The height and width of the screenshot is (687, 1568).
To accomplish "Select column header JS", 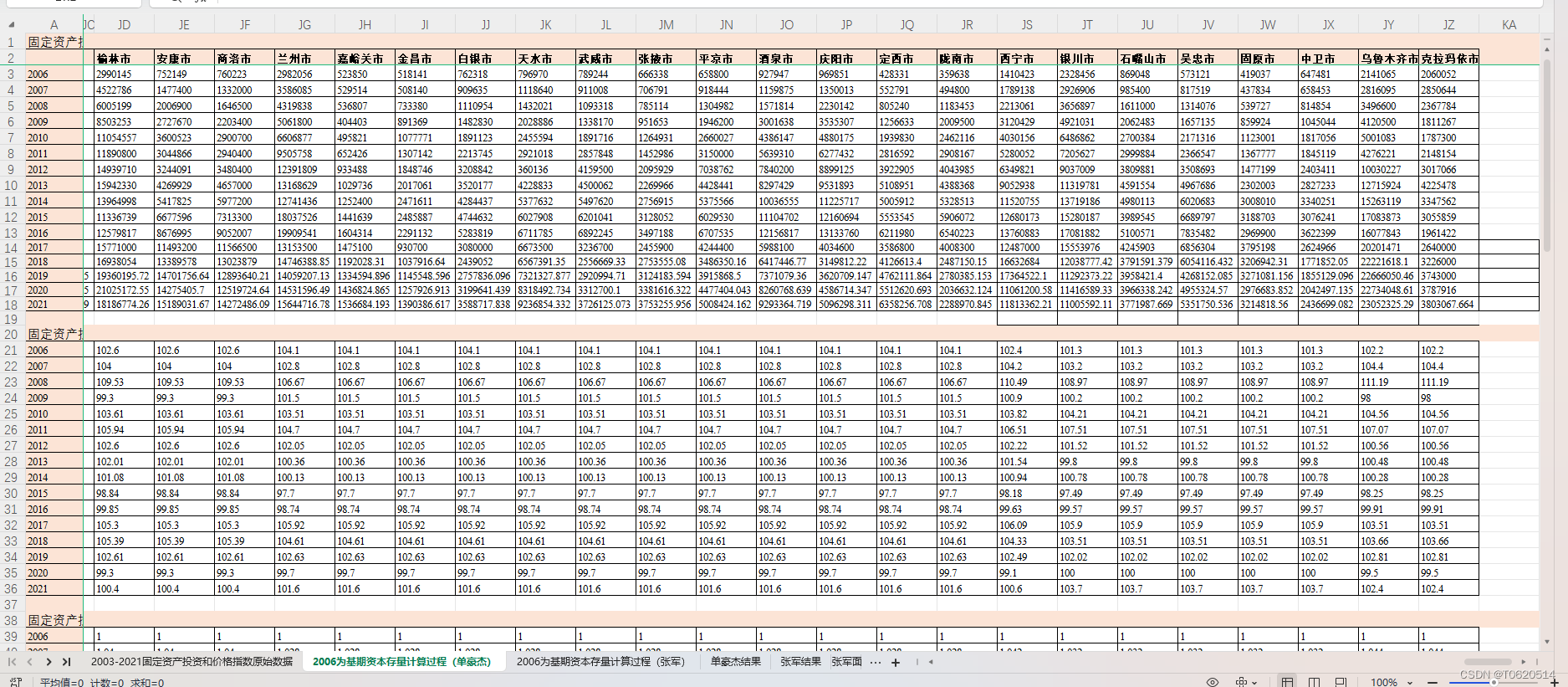I will click(1027, 24).
